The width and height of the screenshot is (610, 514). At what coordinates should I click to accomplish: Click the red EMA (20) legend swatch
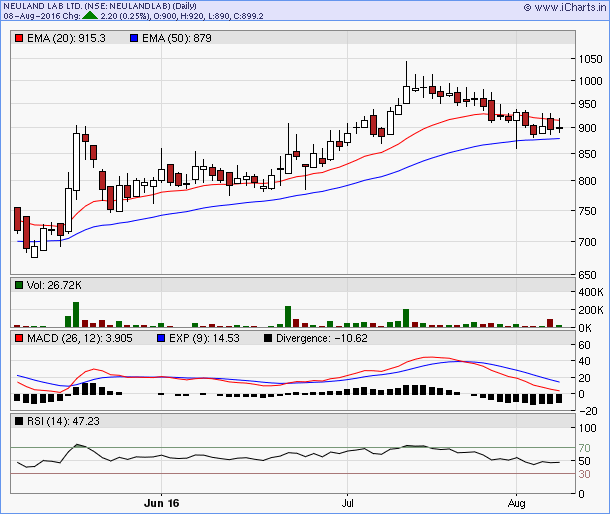(x=19, y=39)
